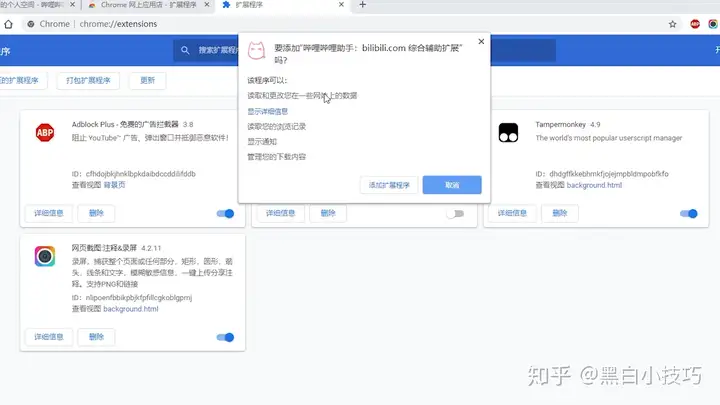Click 删除 on the Adblock Plus card
Screen dimensions: 720x405
coord(96,213)
